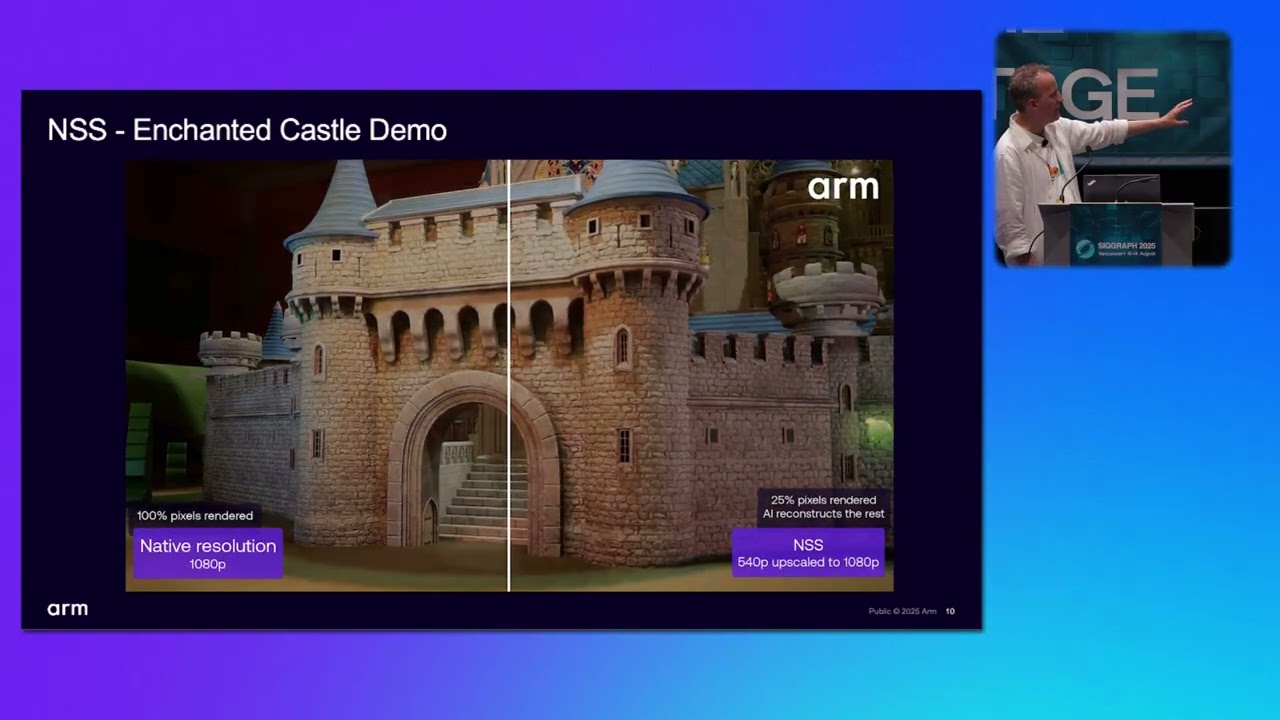Click the speaker camera video thumbnail
Viewport: 1280px width, 720px height.
click(x=1112, y=148)
